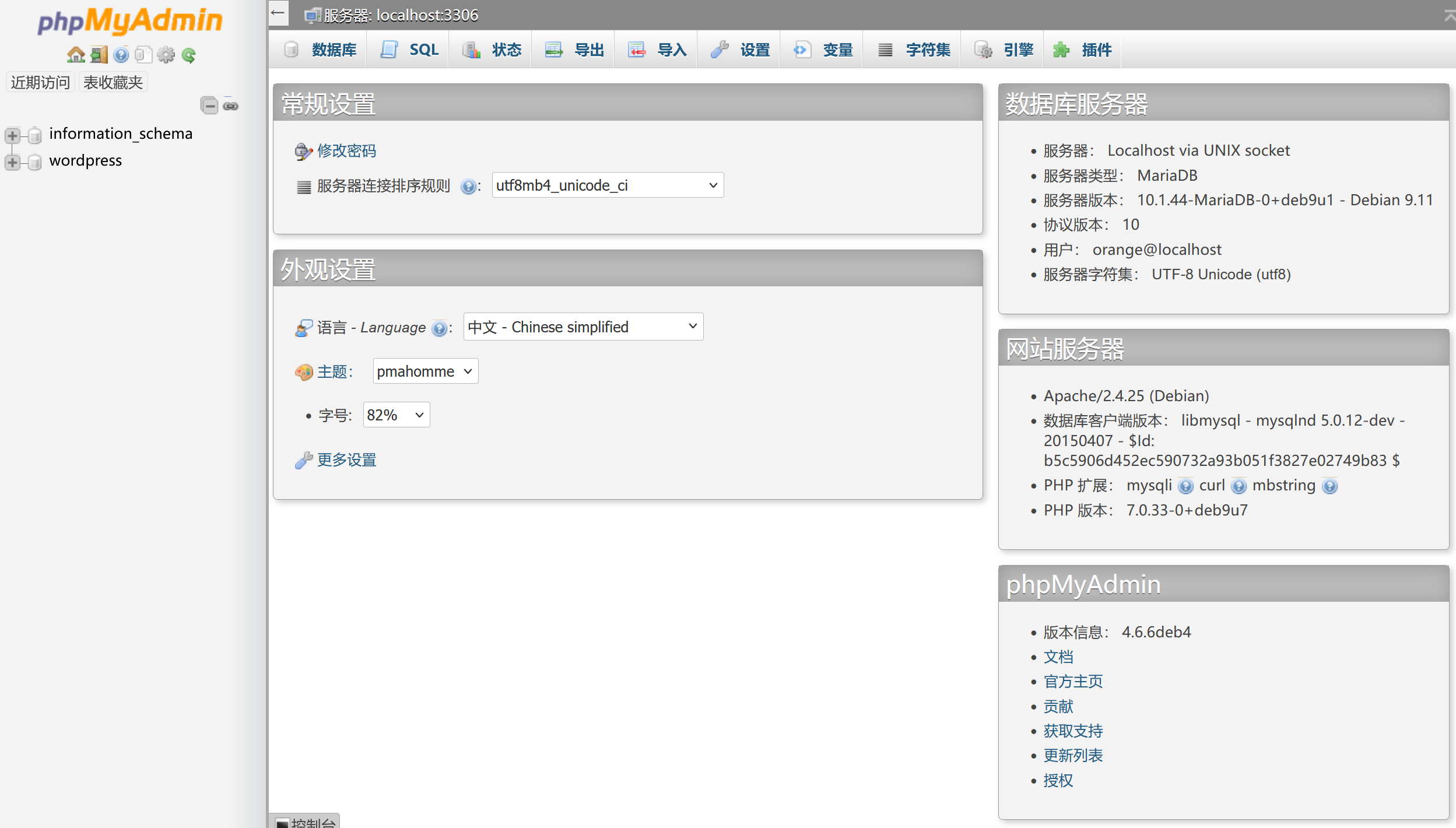
Task: Open navigation panel settings gear icon
Action: tap(166, 55)
